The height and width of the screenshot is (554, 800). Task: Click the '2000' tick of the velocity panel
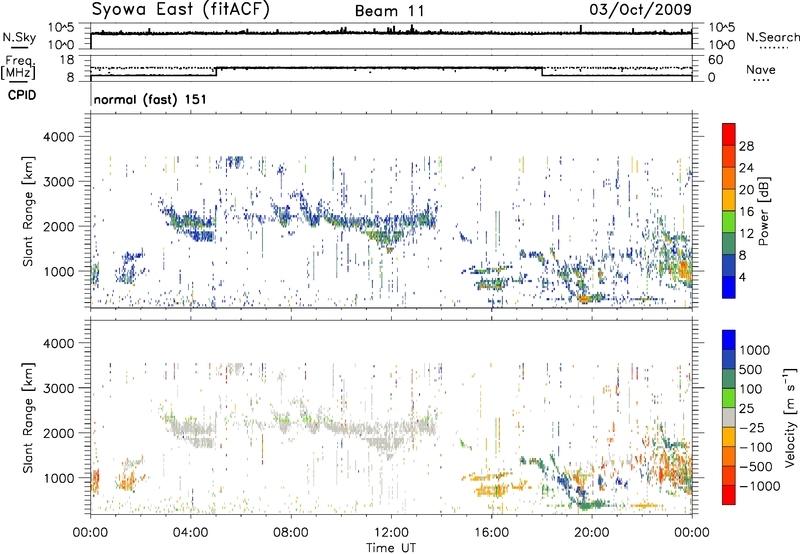click(58, 433)
